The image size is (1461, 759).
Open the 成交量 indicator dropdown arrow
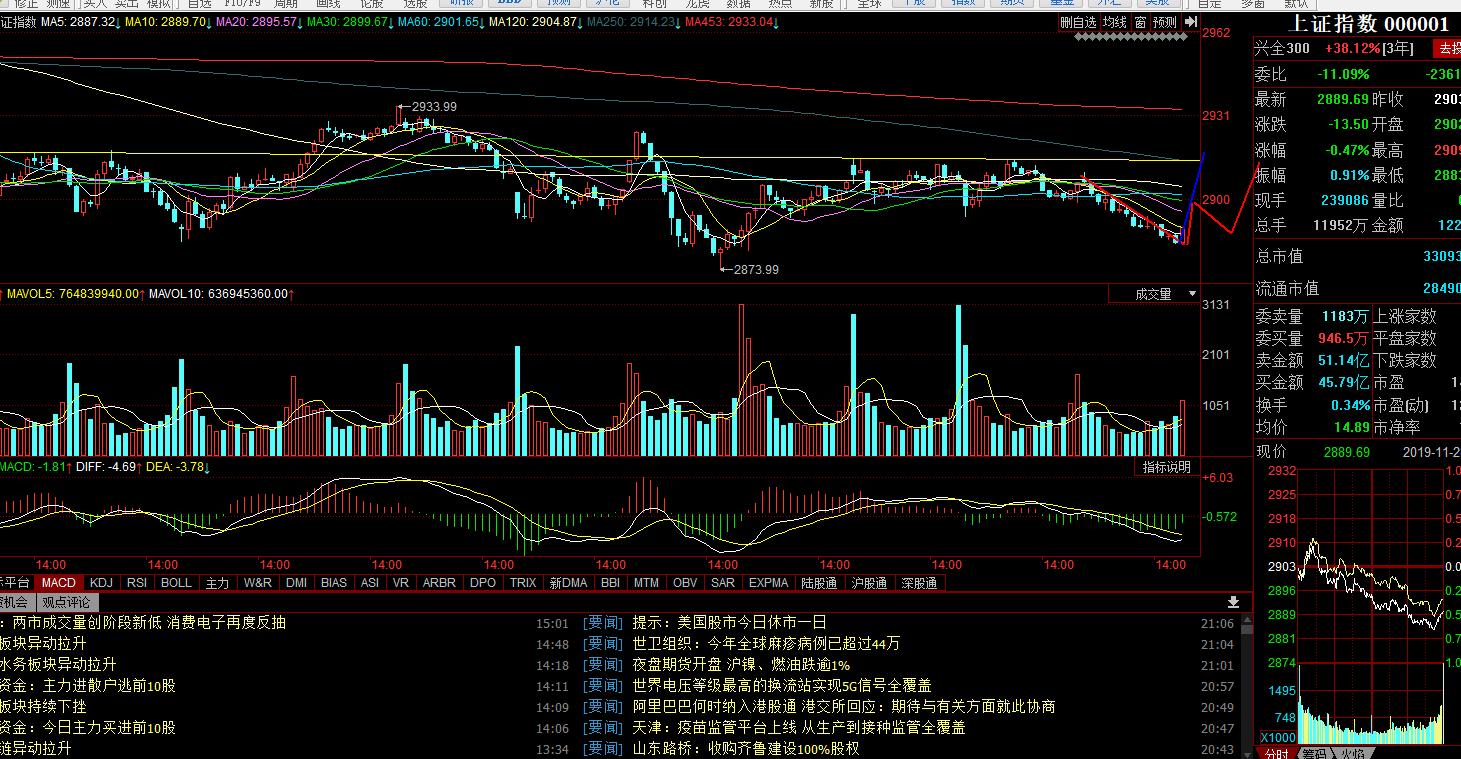pyautogui.click(x=1192, y=294)
